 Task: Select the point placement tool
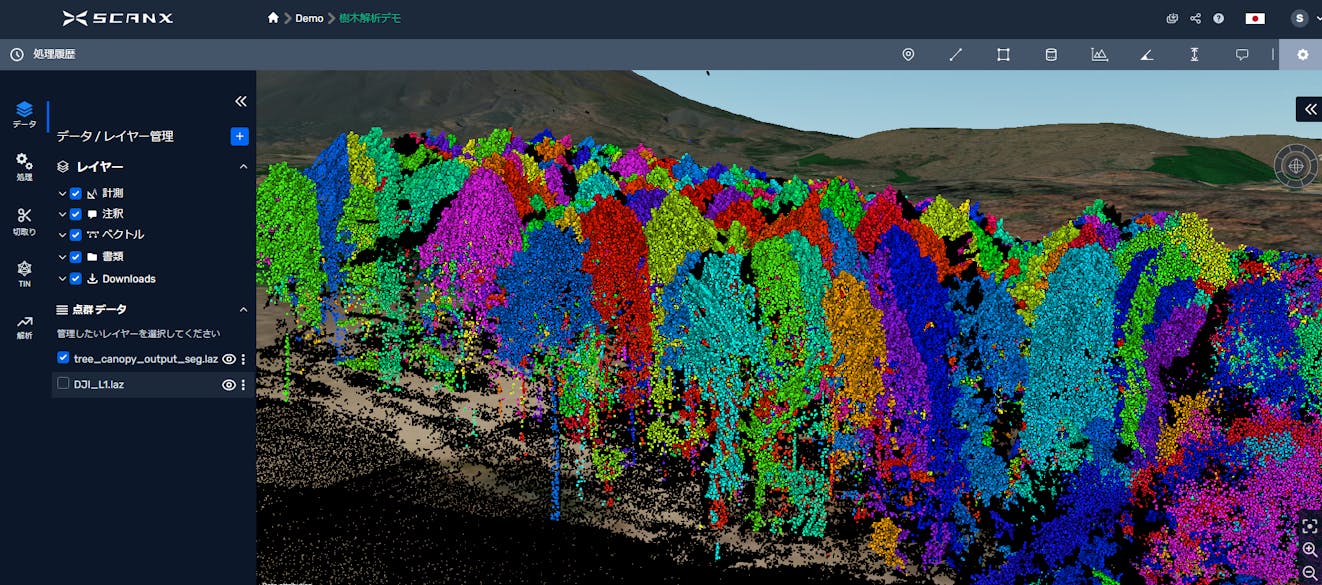[908, 54]
